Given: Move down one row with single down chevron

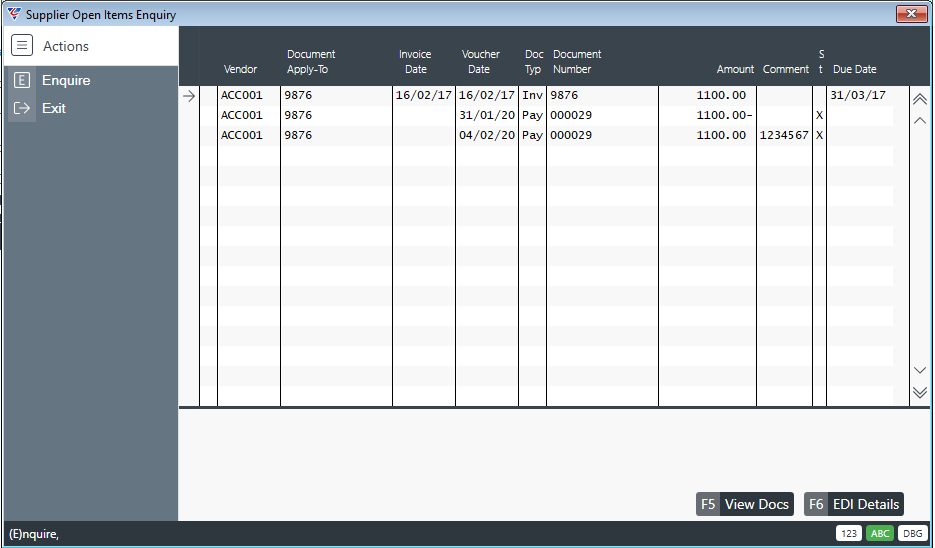Looking at the screenshot, I should tap(920, 370).
